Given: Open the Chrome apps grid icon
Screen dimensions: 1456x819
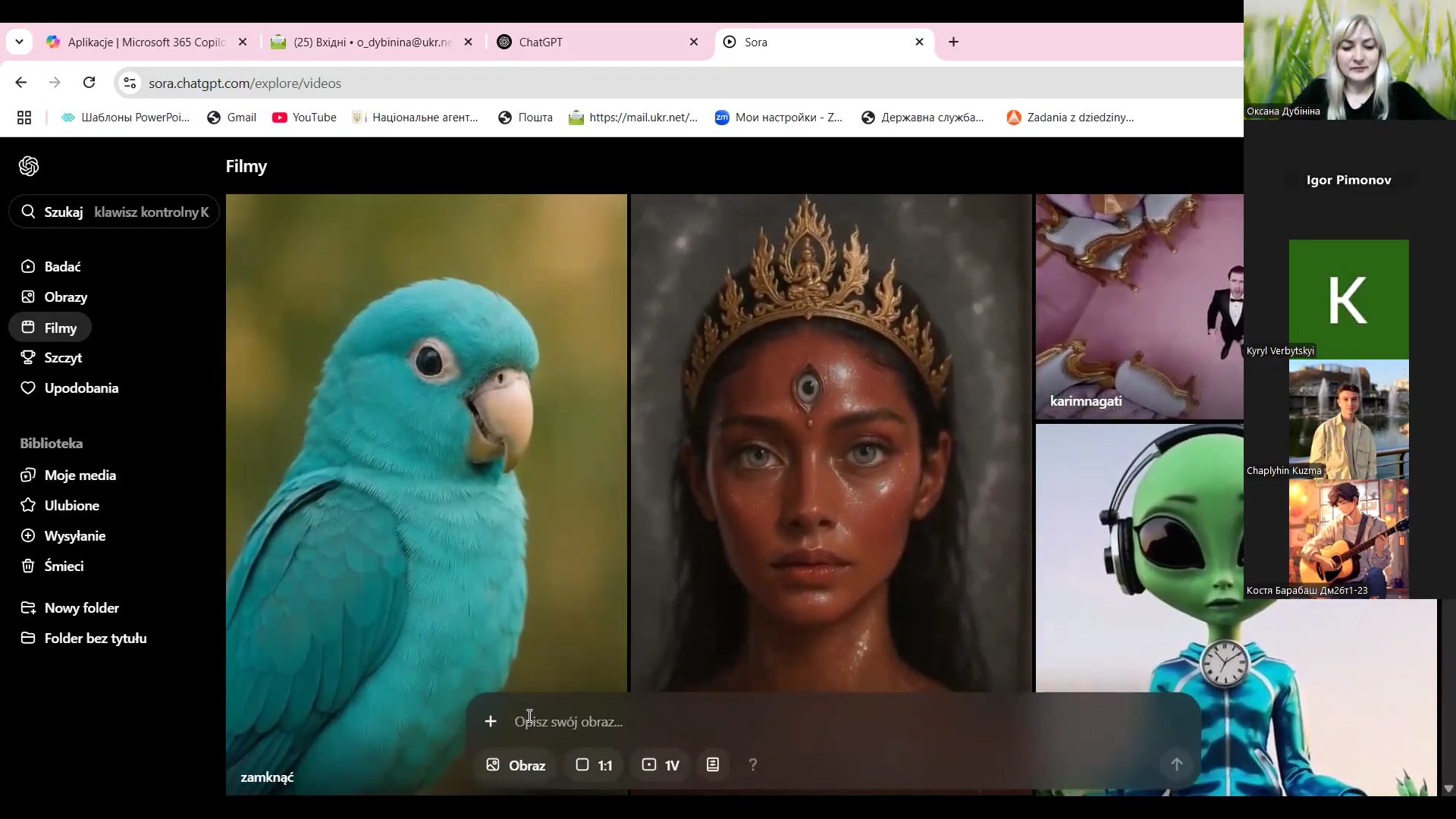Looking at the screenshot, I should [24, 118].
